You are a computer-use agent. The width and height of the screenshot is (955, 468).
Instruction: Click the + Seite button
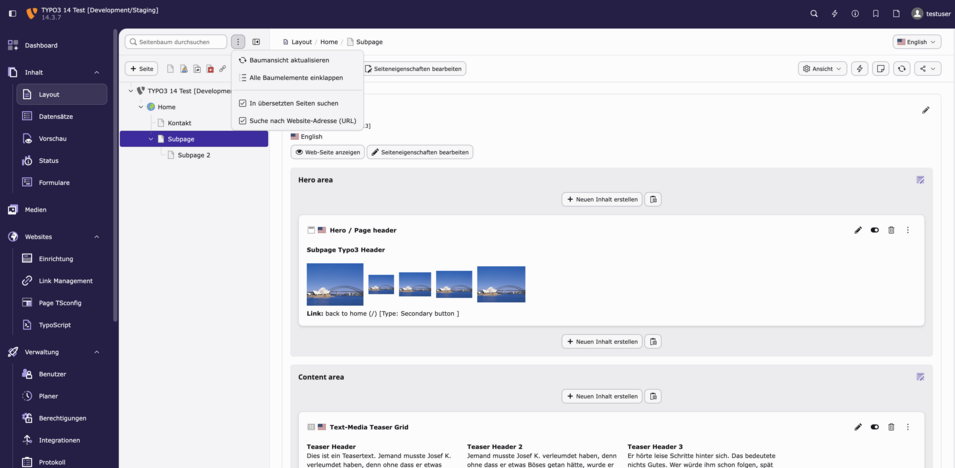click(x=141, y=69)
